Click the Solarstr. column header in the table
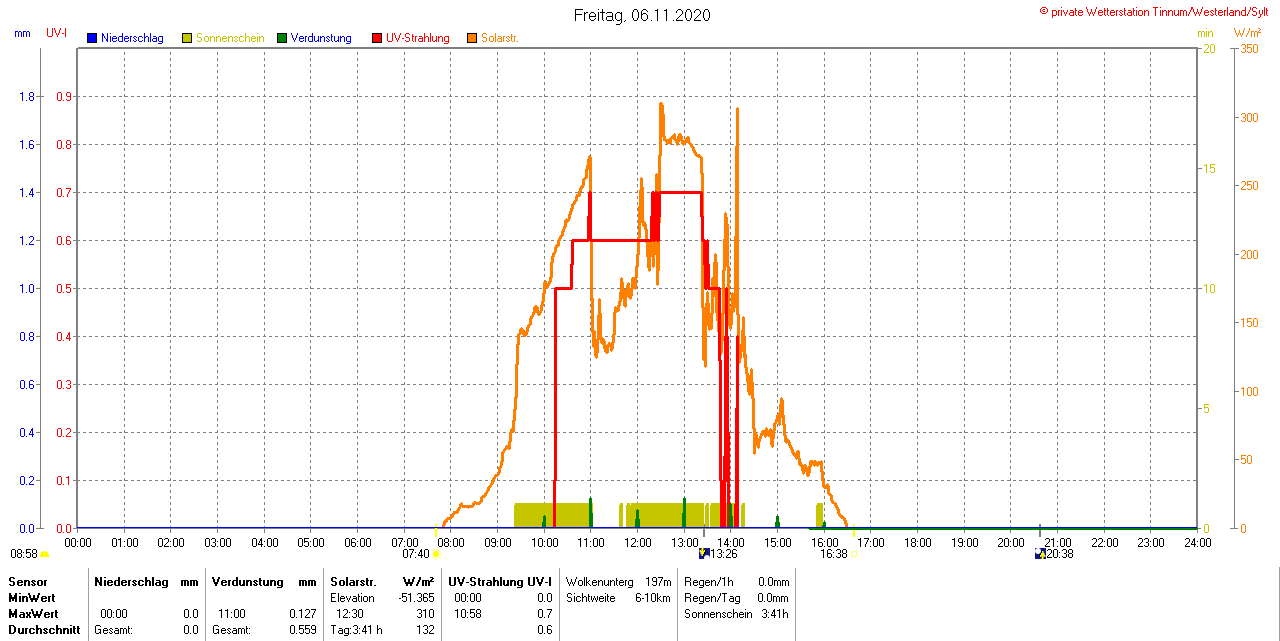1280x641 pixels. pos(353,581)
